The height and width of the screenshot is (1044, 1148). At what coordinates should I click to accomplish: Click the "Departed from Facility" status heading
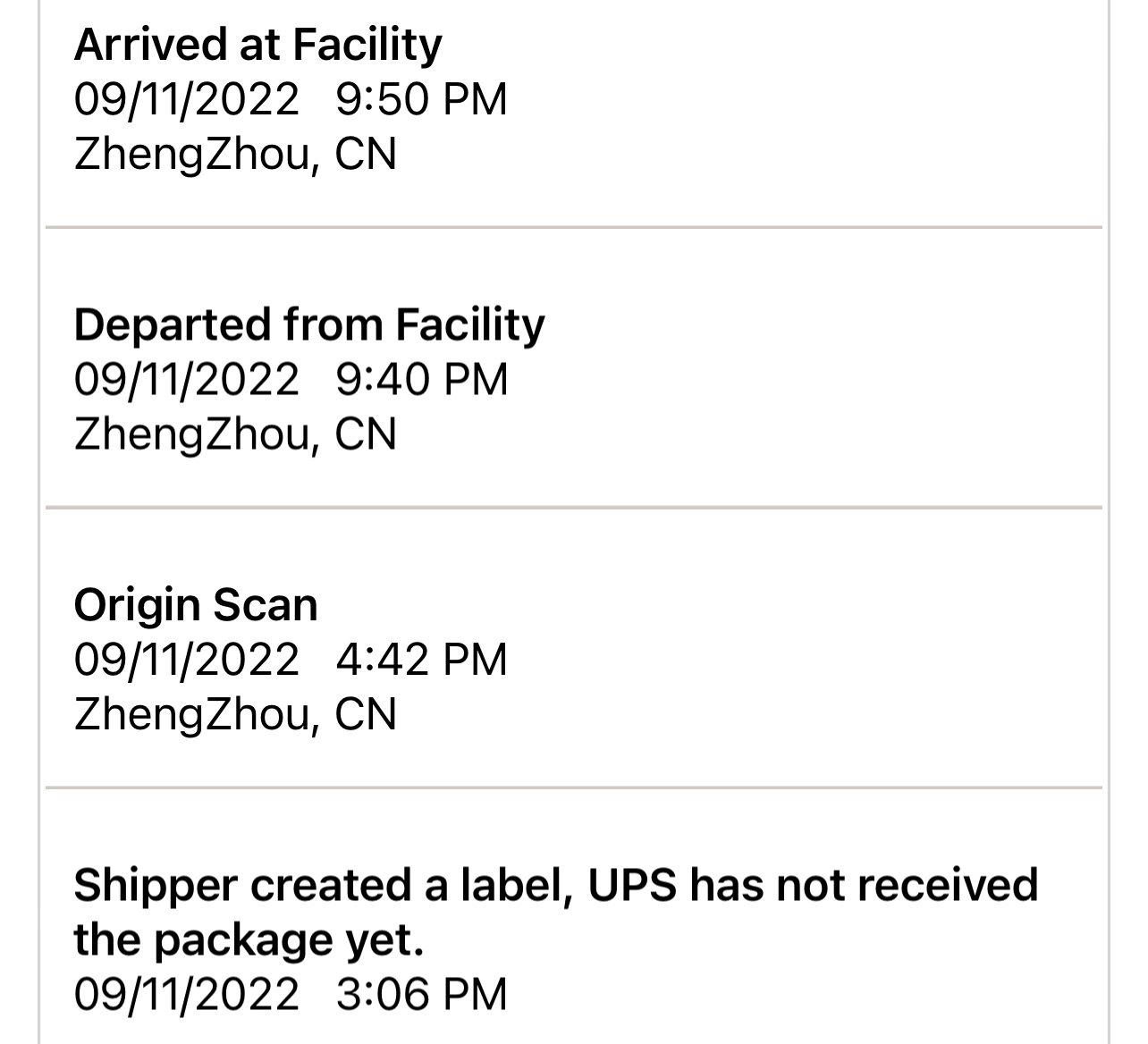[x=308, y=324]
